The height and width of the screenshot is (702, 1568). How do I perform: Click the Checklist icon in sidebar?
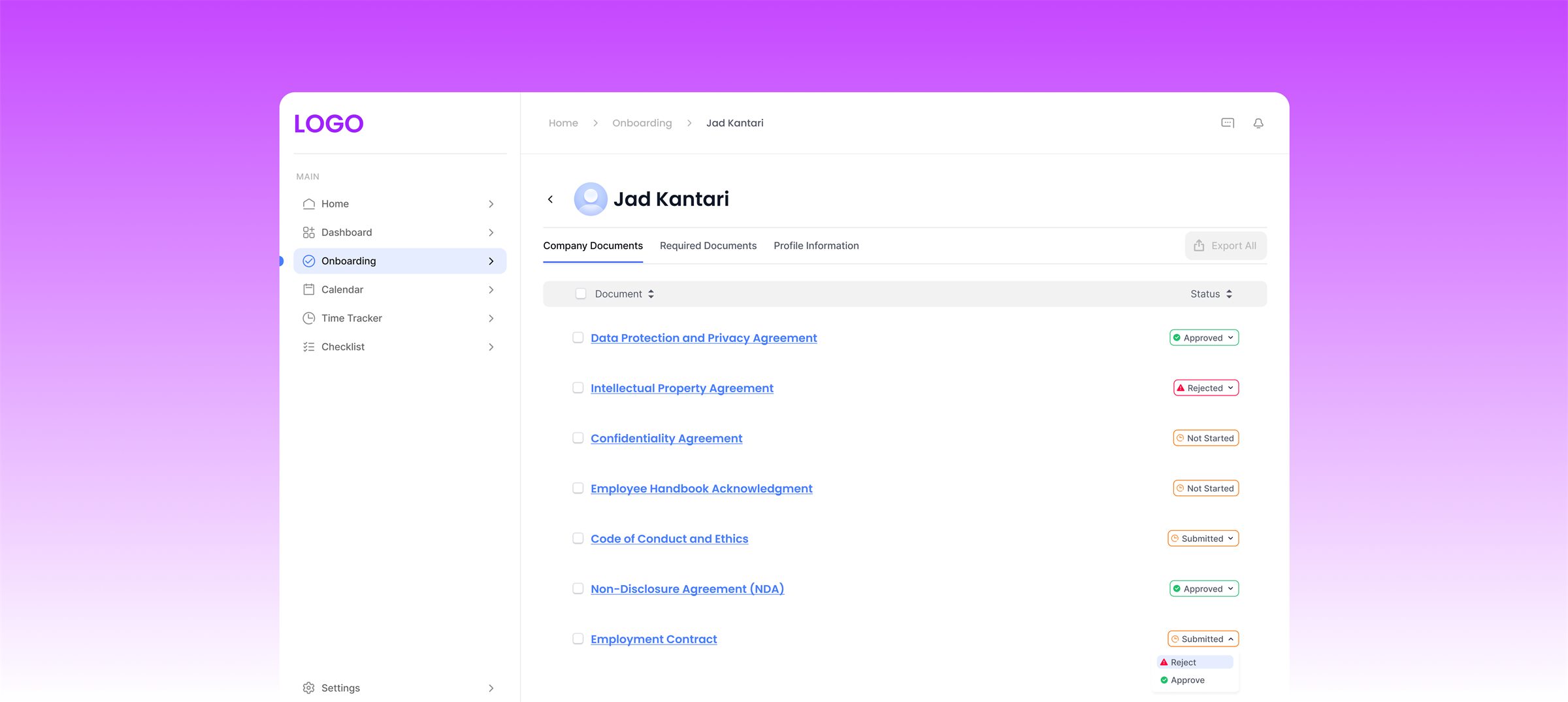click(x=309, y=347)
